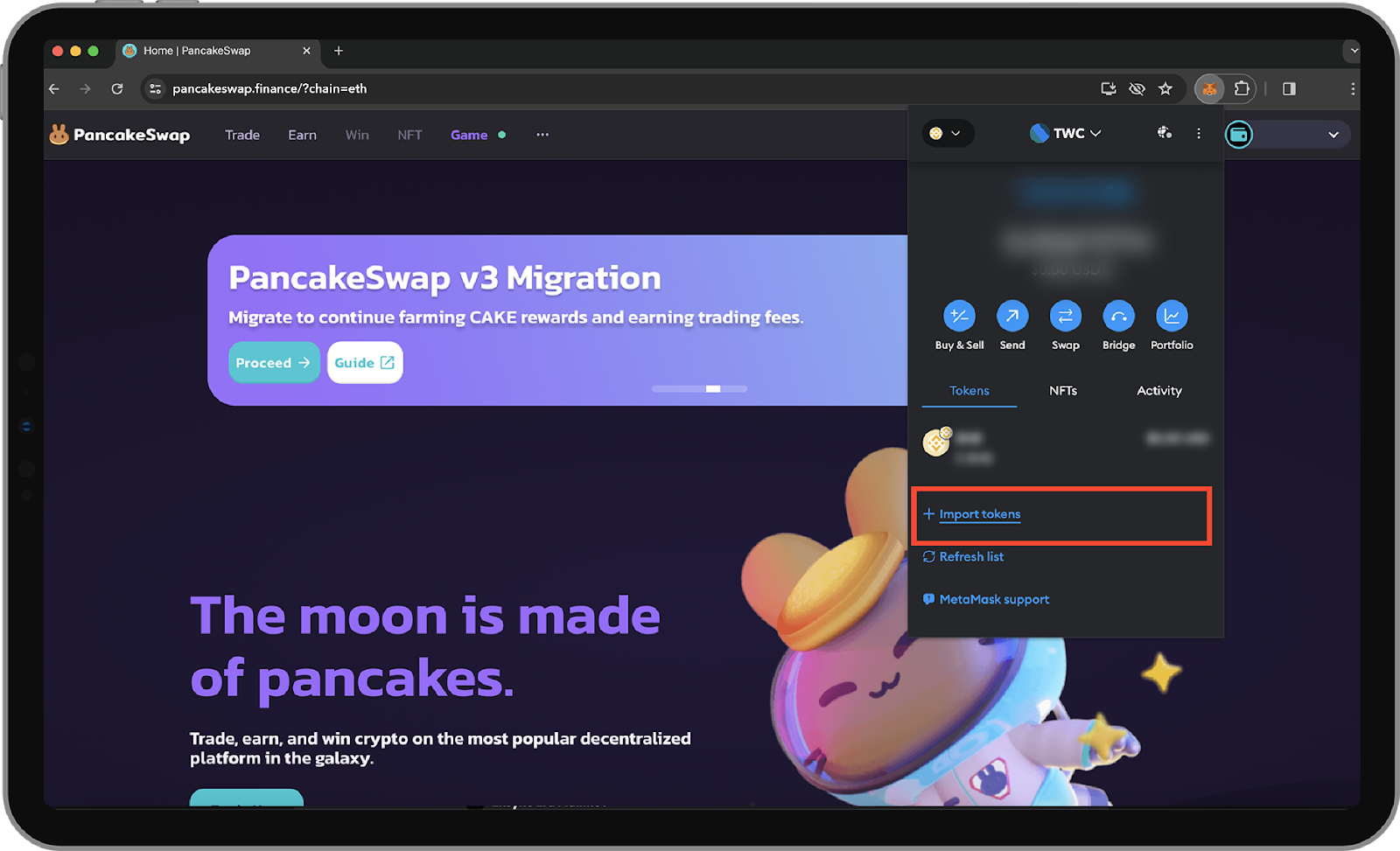Click the Send icon in MetaMask

pyautogui.click(x=1012, y=316)
